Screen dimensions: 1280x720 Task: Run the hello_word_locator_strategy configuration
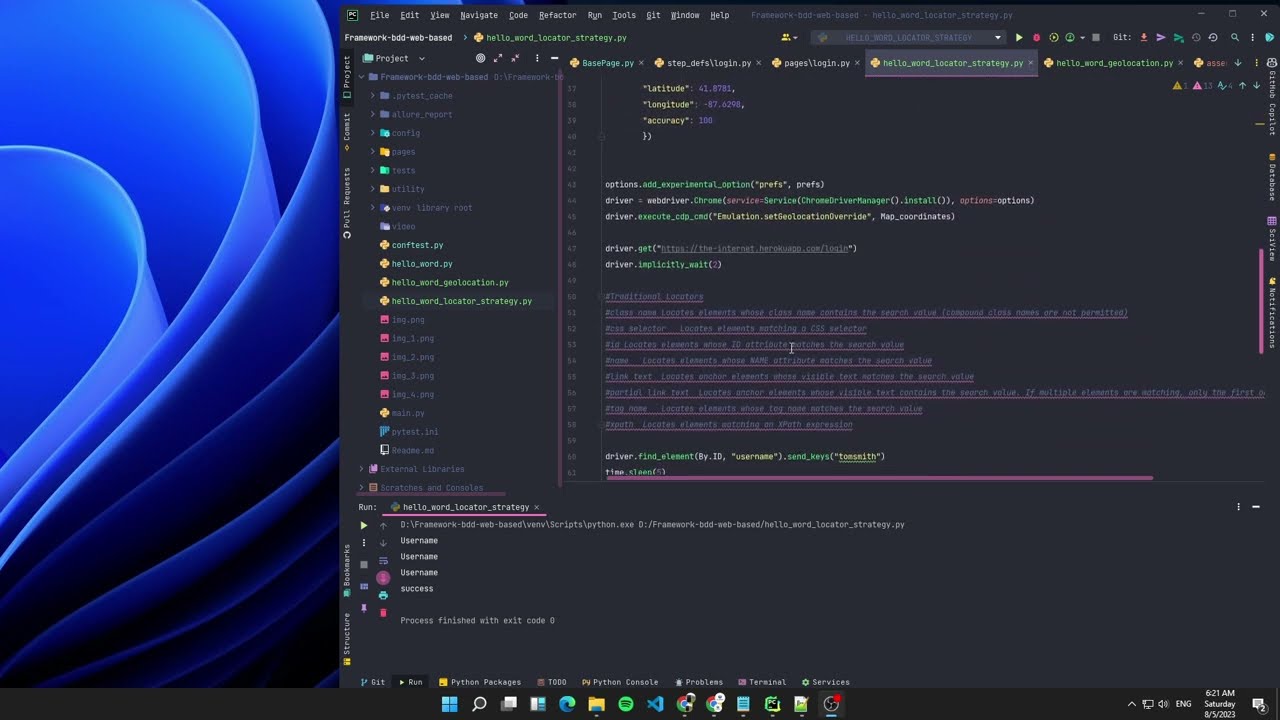(1019, 37)
